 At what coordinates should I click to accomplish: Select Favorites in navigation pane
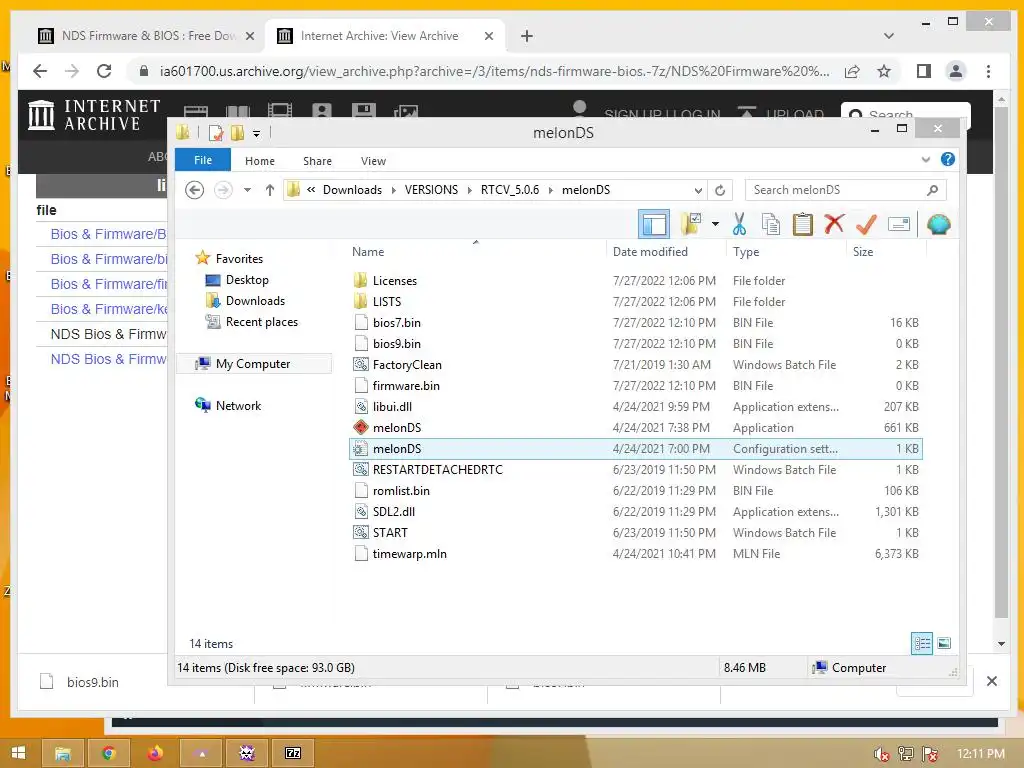click(239, 259)
